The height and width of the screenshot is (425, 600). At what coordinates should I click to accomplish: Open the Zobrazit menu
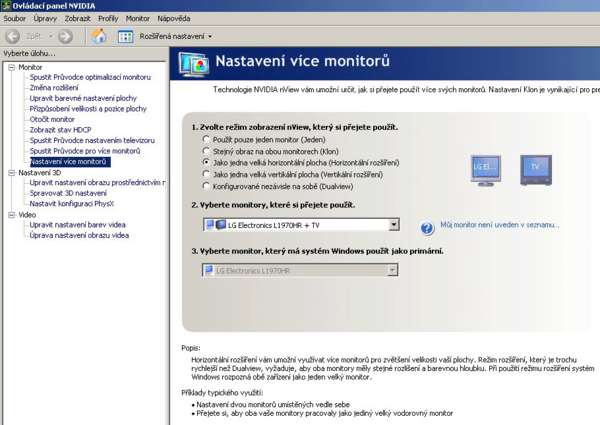coord(77,18)
